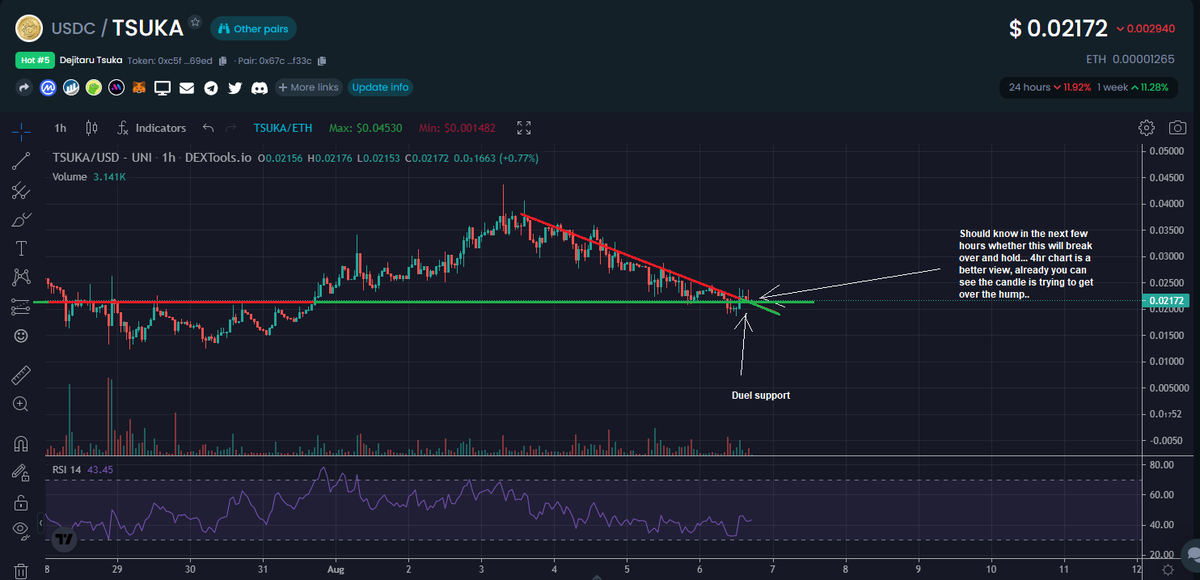1200x580 pixels.
Task: Click the TSUKA/USD chart title legend
Action: 152,158
